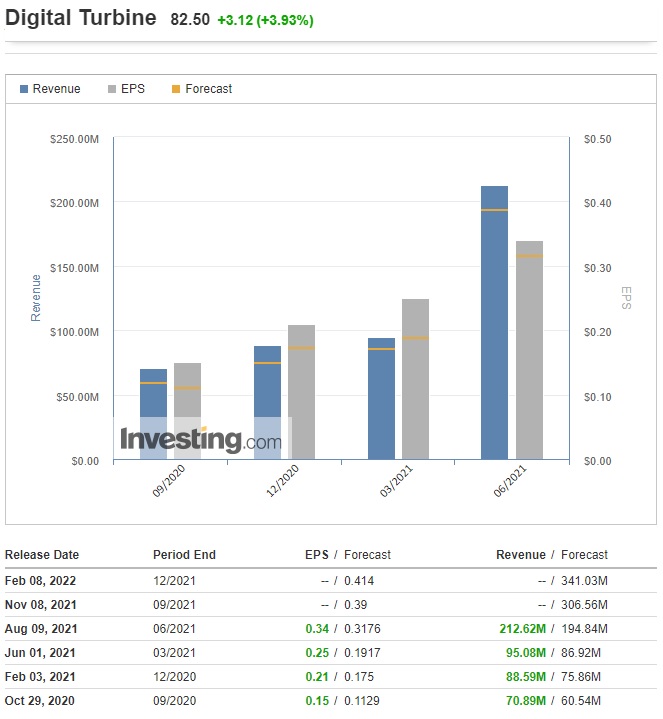Click the 341.03M revenue forecast
Screen dimensions: 663x719
pos(584,581)
